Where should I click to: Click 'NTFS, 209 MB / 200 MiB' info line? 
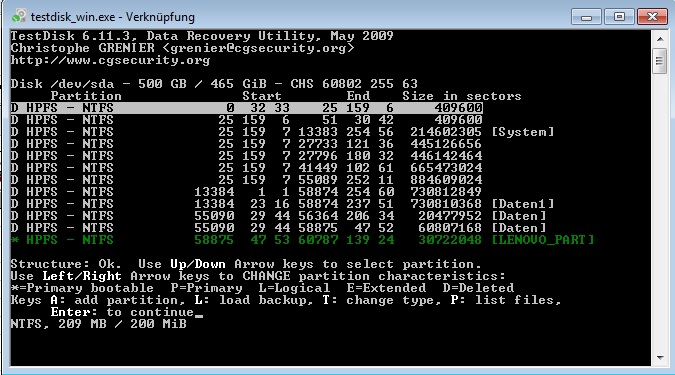point(99,324)
